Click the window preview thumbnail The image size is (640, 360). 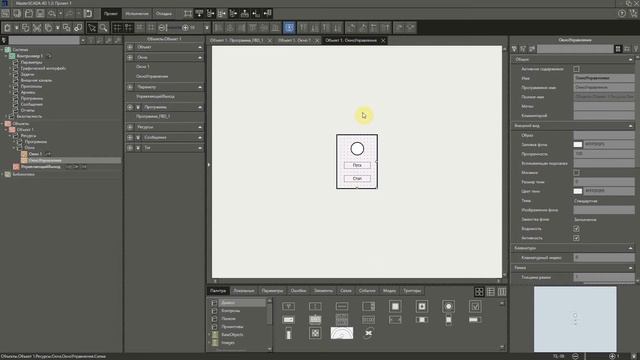pyautogui.click(x=575, y=319)
